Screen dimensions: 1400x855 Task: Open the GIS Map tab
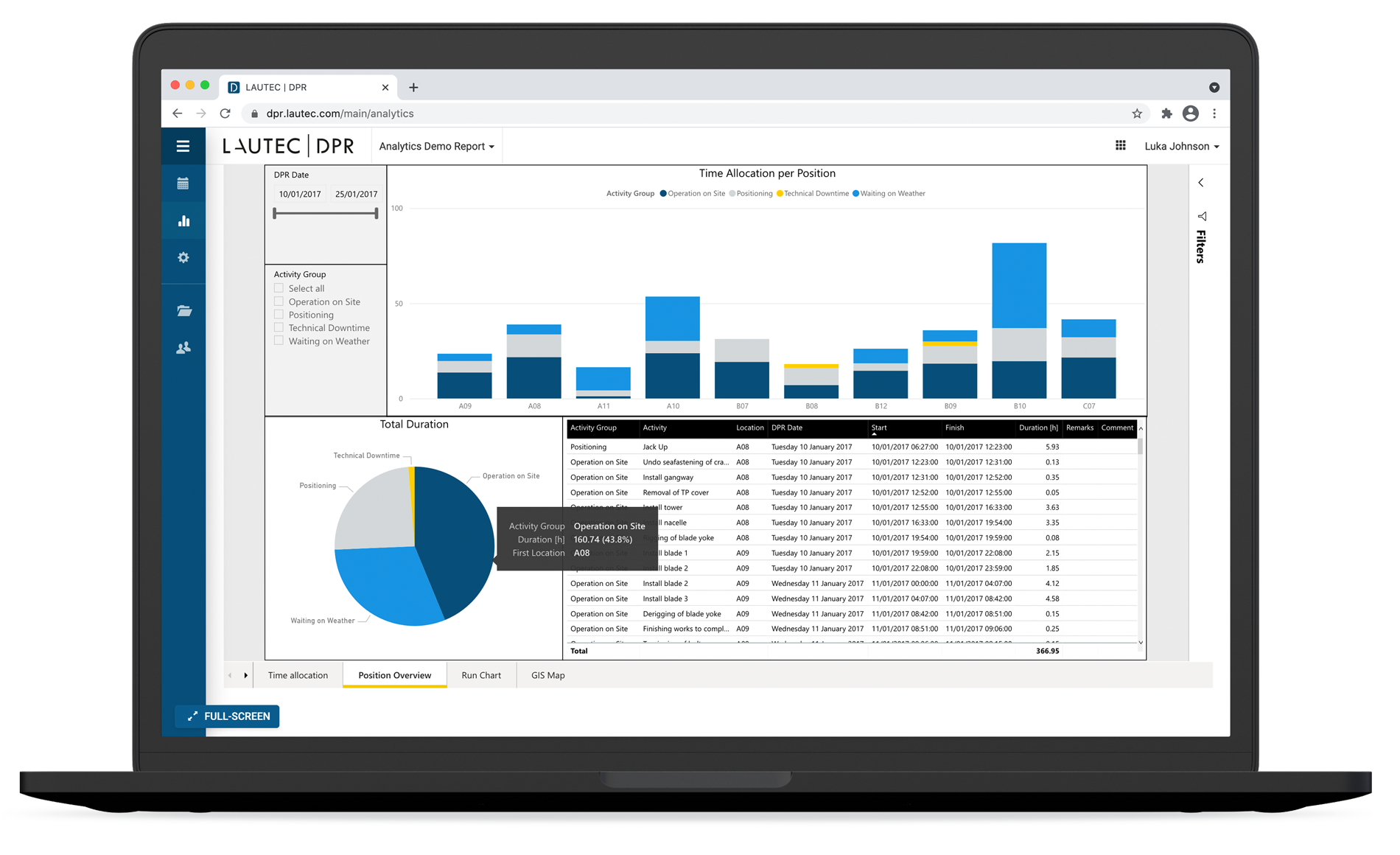(x=546, y=674)
